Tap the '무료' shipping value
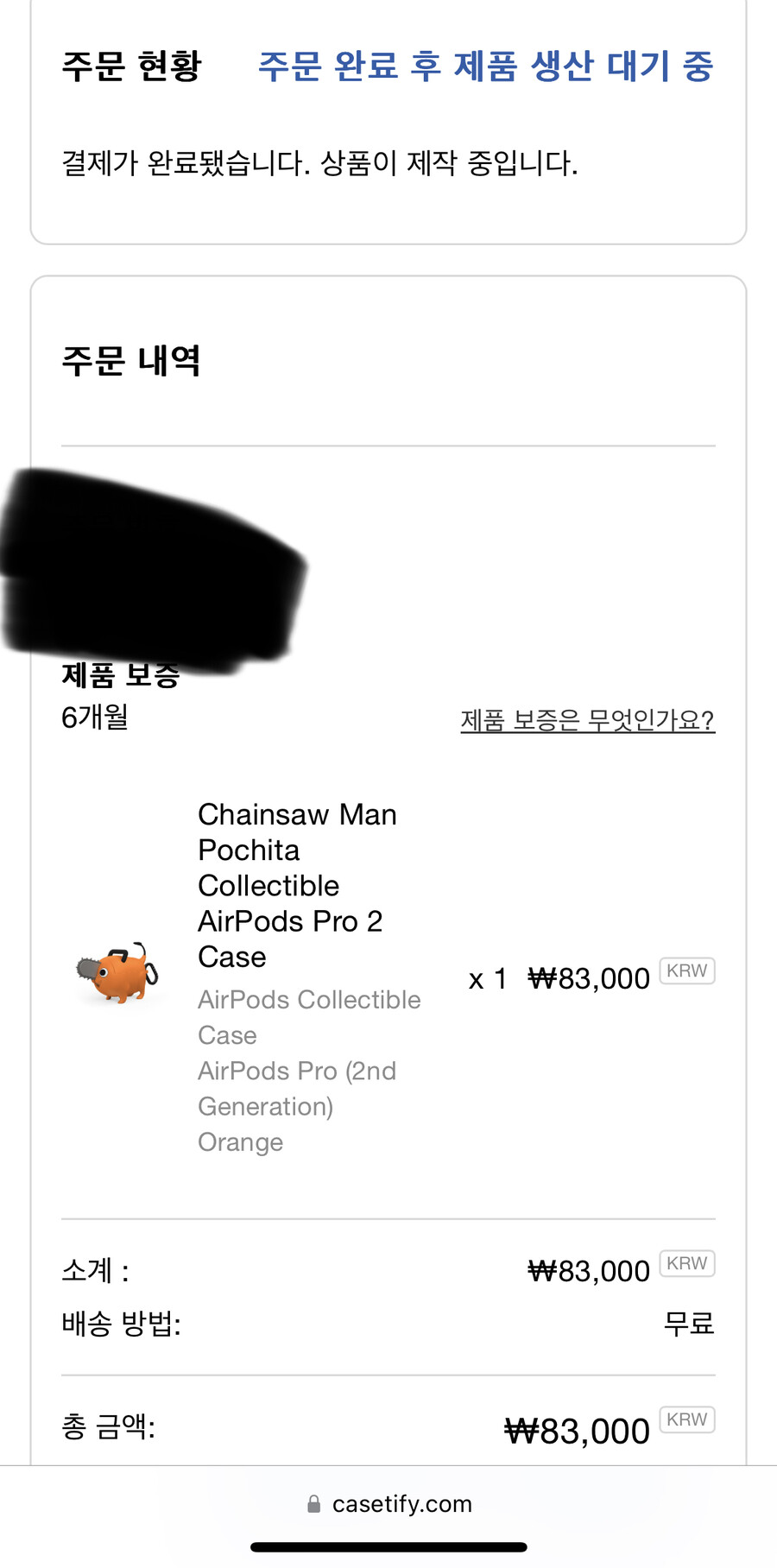 pyautogui.click(x=688, y=1323)
